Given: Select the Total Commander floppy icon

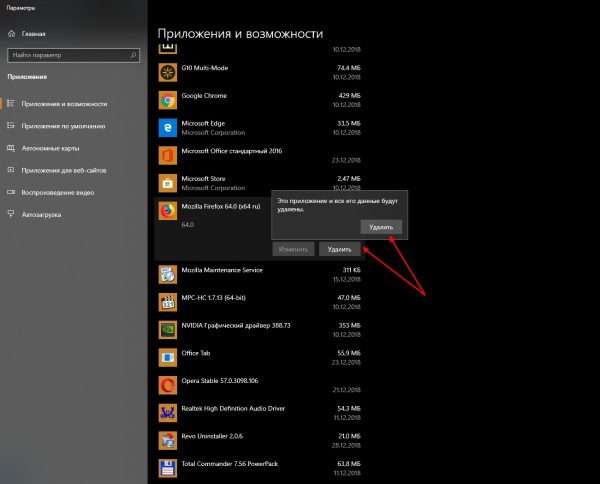Looking at the screenshot, I should tap(168, 468).
